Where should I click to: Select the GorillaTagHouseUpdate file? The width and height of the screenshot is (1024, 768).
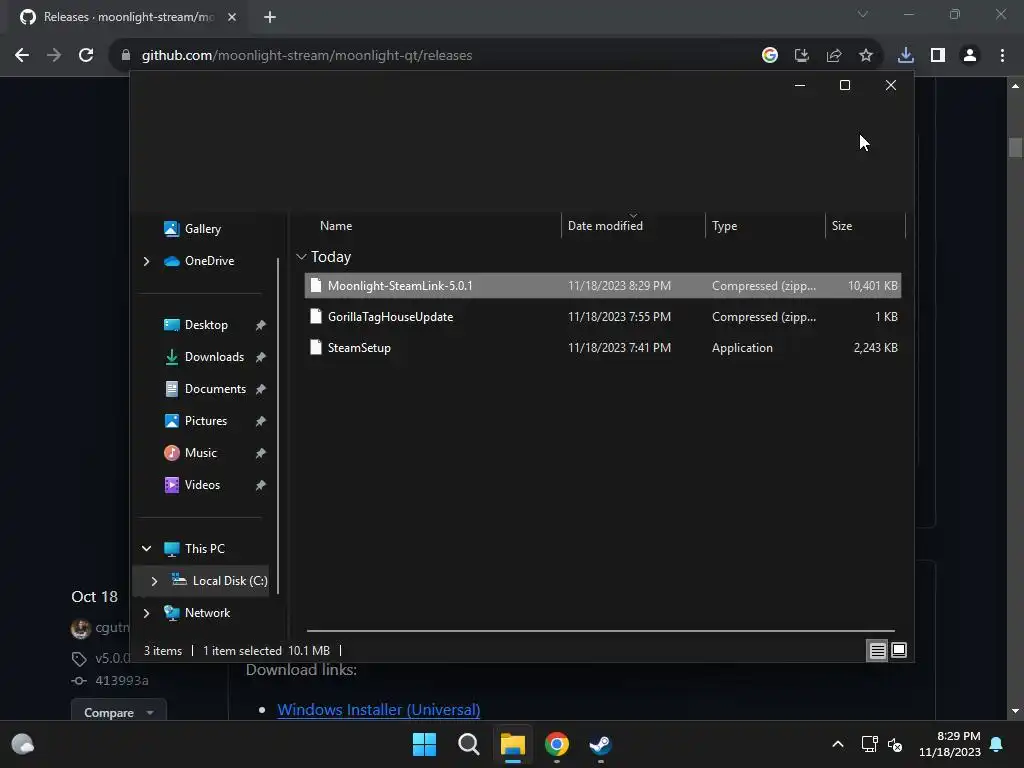[x=602, y=317]
